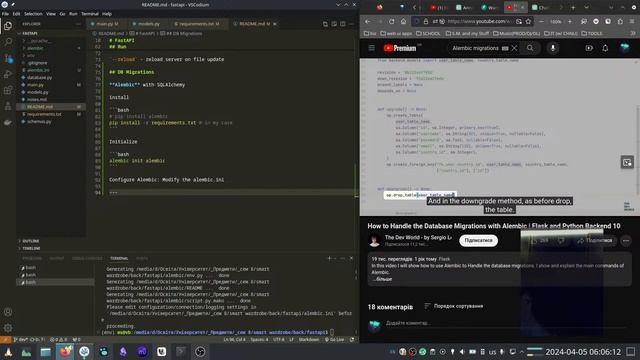Show more bookmarks chevron in bookmarks bar
Viewport: 640px width, 360px height.
point(633,33)
